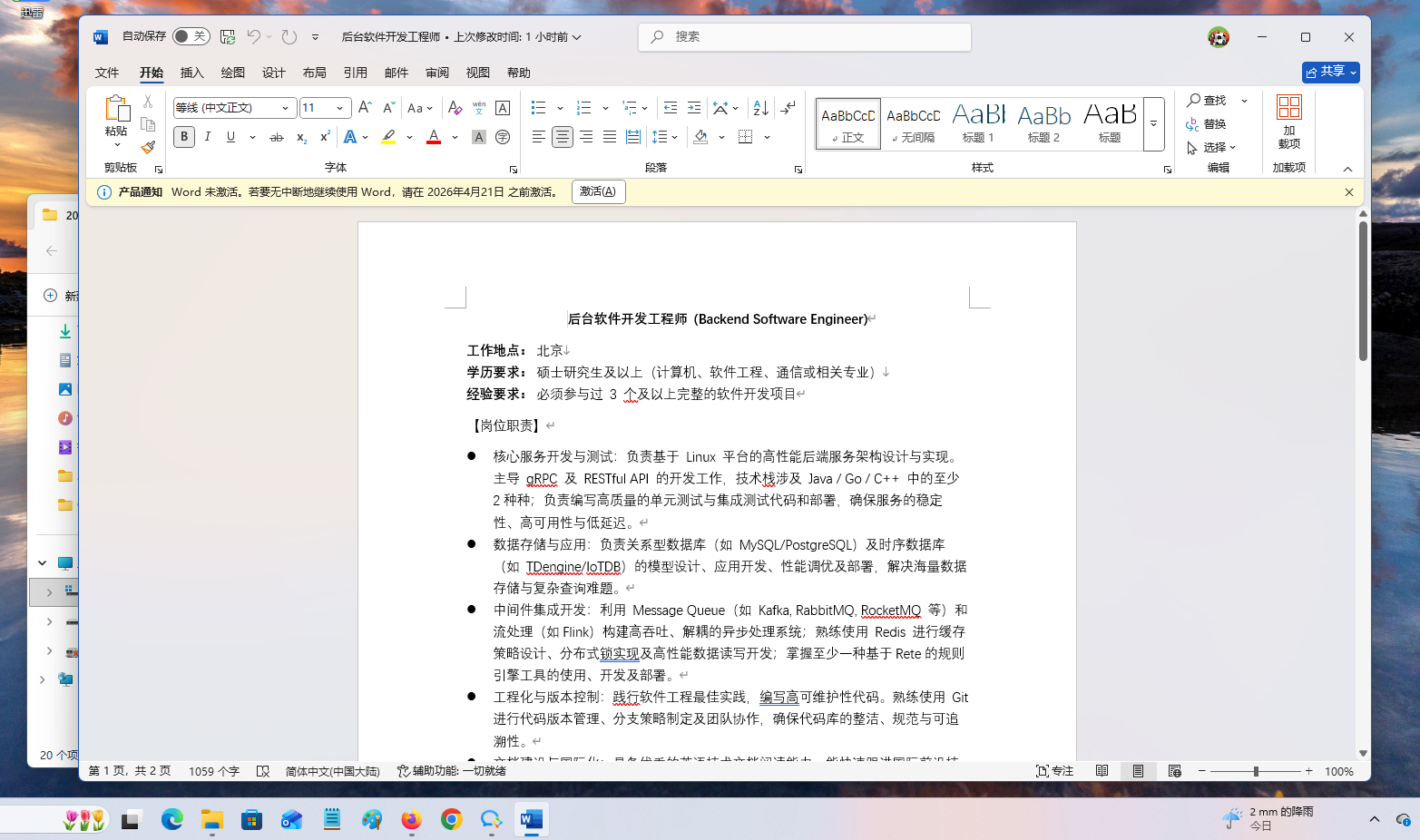Click the zoom slider handle
Screen dimensions: 1420x840
click(1256, 771)
